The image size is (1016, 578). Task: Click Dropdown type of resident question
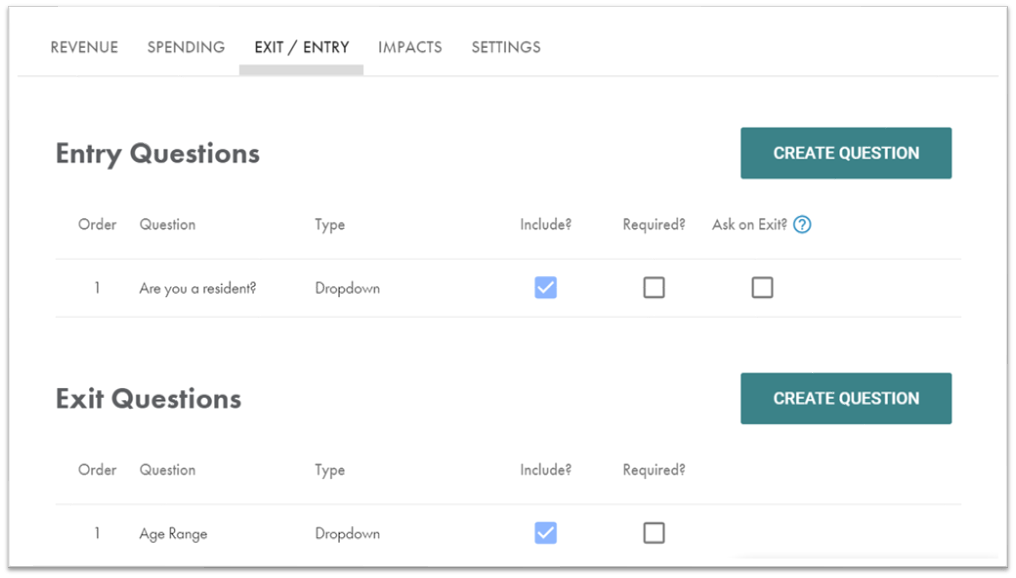pyautogui.click(x=347, y=289)
